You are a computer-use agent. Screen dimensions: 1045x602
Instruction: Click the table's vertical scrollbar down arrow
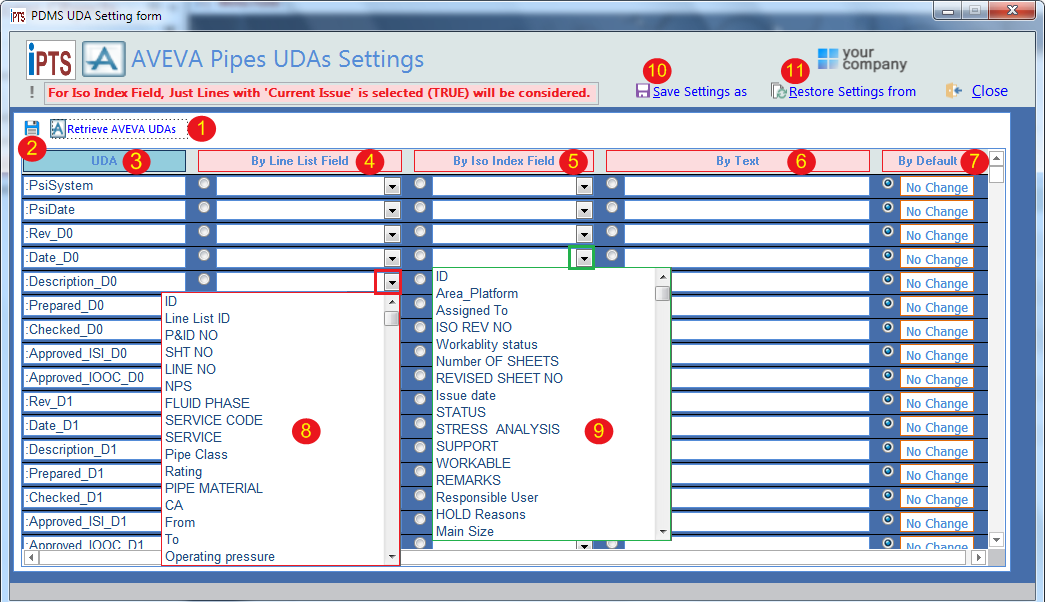pos(996,540)
